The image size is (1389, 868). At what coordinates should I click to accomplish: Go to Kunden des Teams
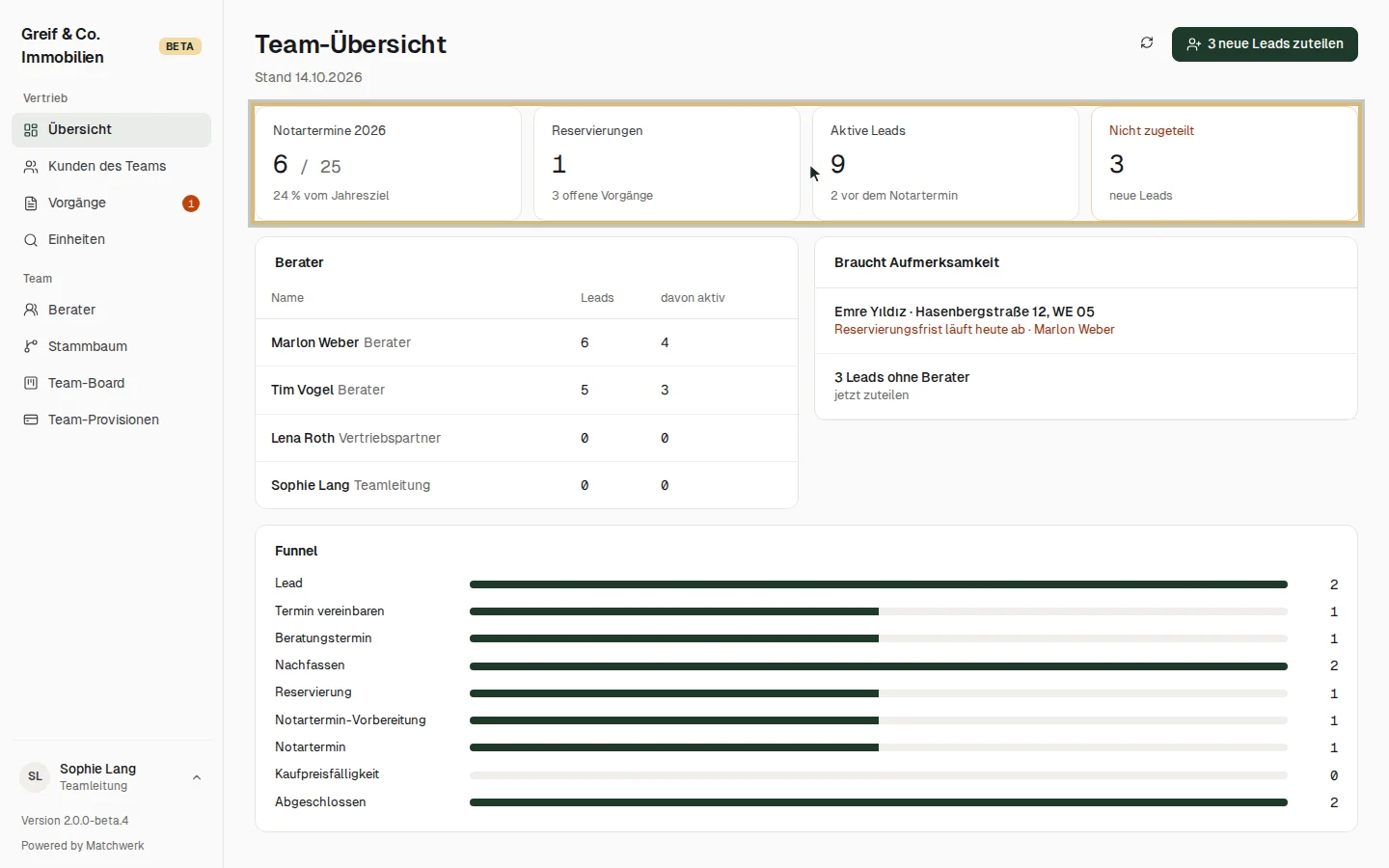pos(111,167)
